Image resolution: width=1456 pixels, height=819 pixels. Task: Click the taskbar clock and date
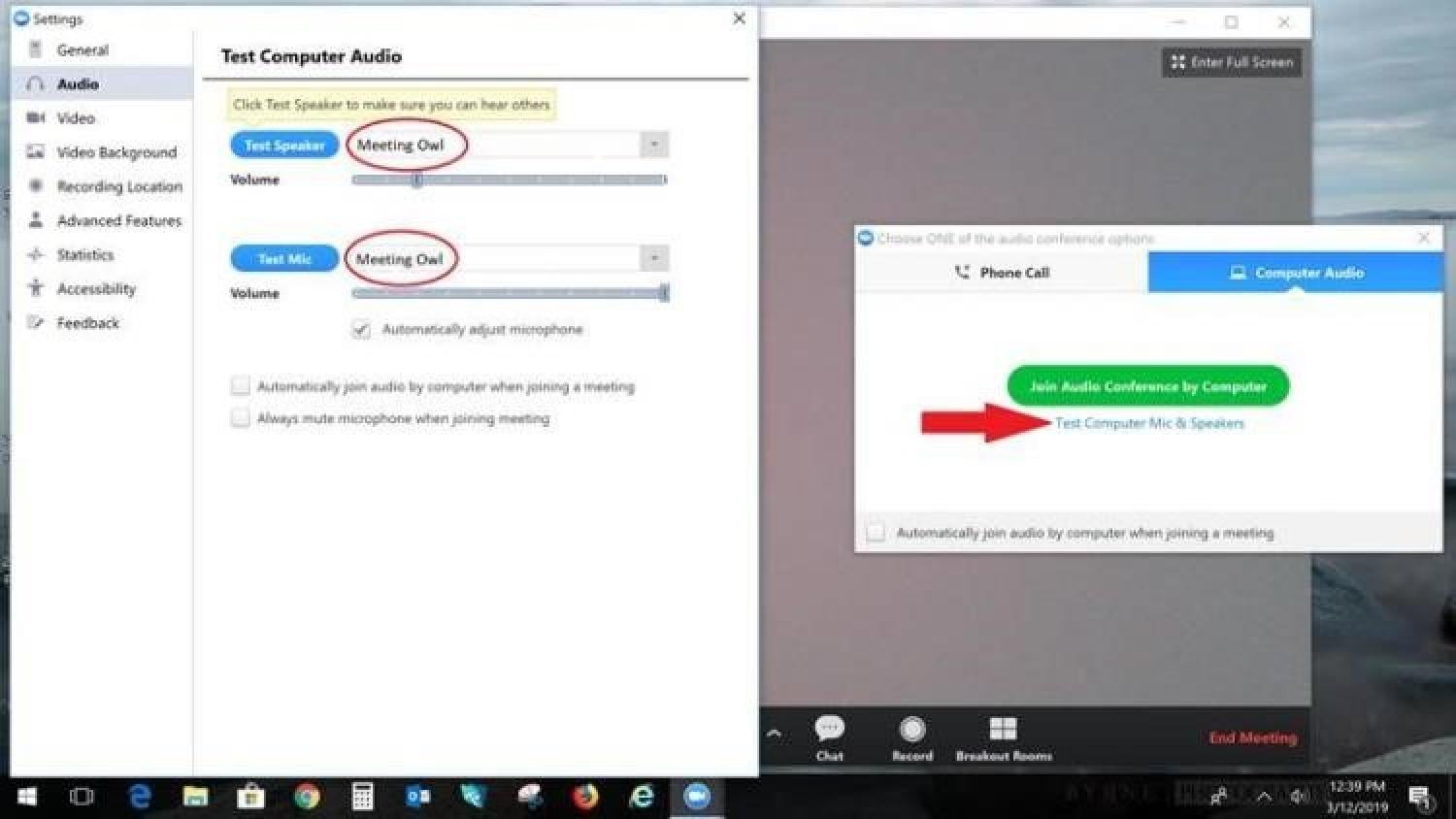tap(1357, 797)
